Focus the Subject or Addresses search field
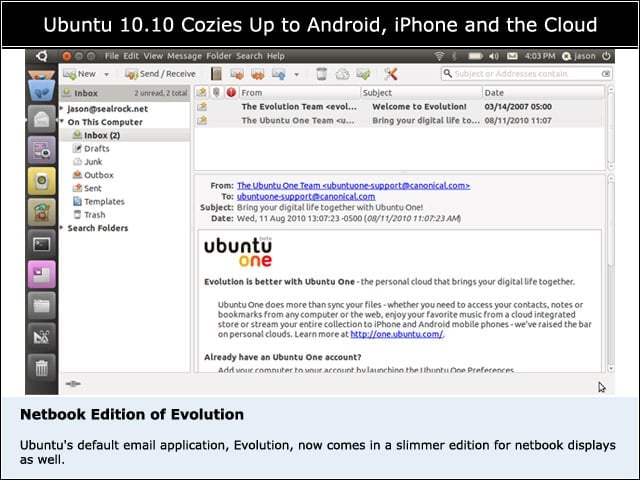 tap(526, 74)
